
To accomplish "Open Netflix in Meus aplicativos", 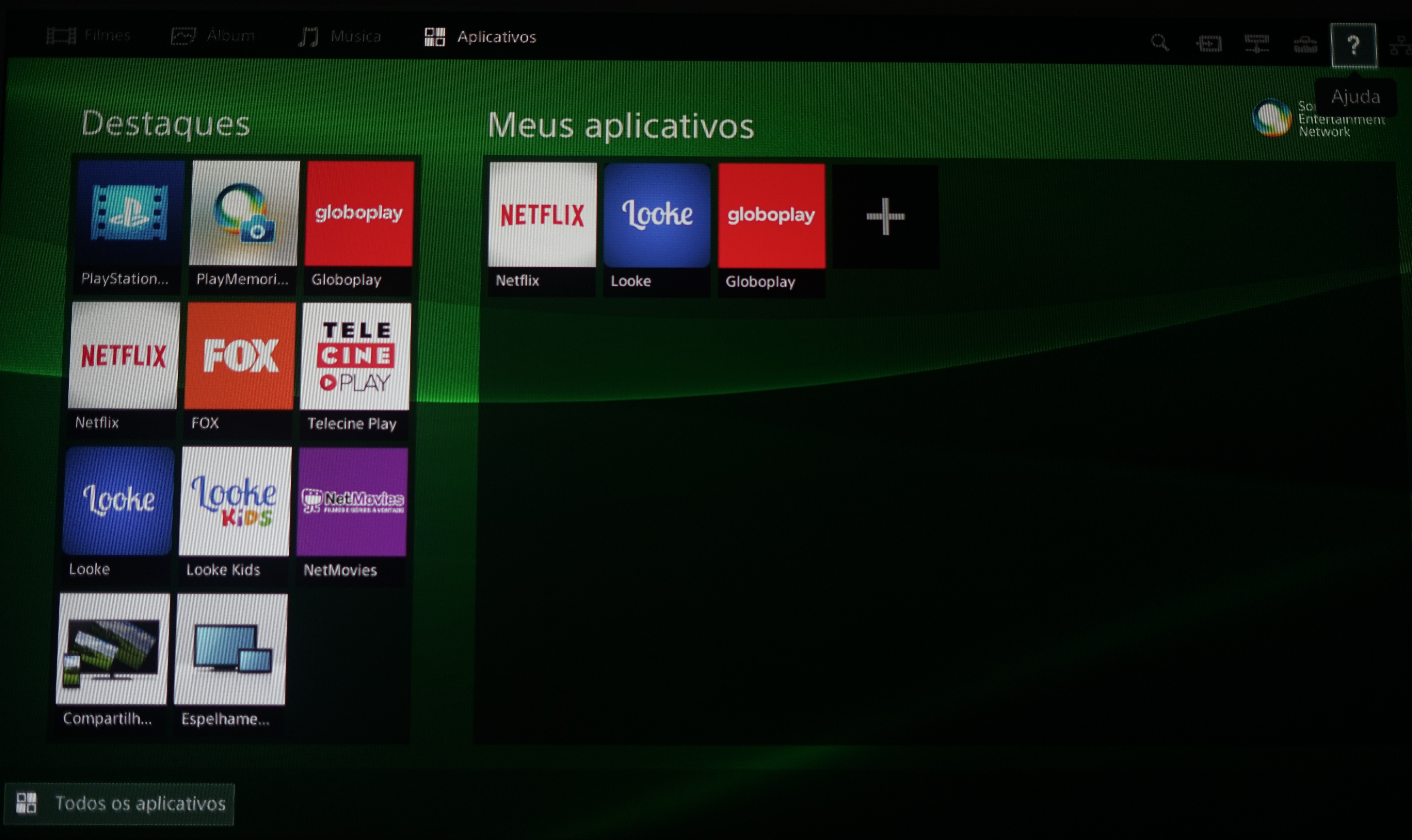I will click(x=542, y=229).
